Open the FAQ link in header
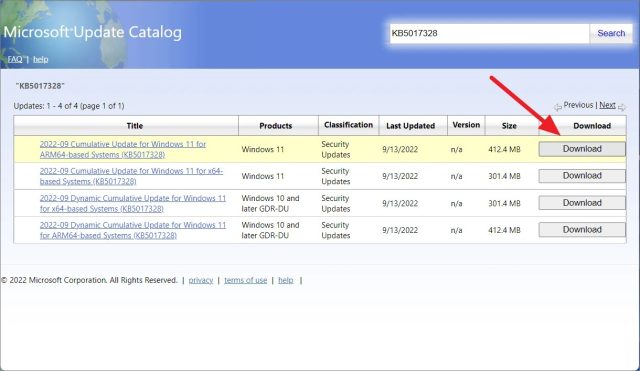The height and width of the screenshot is (371, 640). (x=15, y=59)
